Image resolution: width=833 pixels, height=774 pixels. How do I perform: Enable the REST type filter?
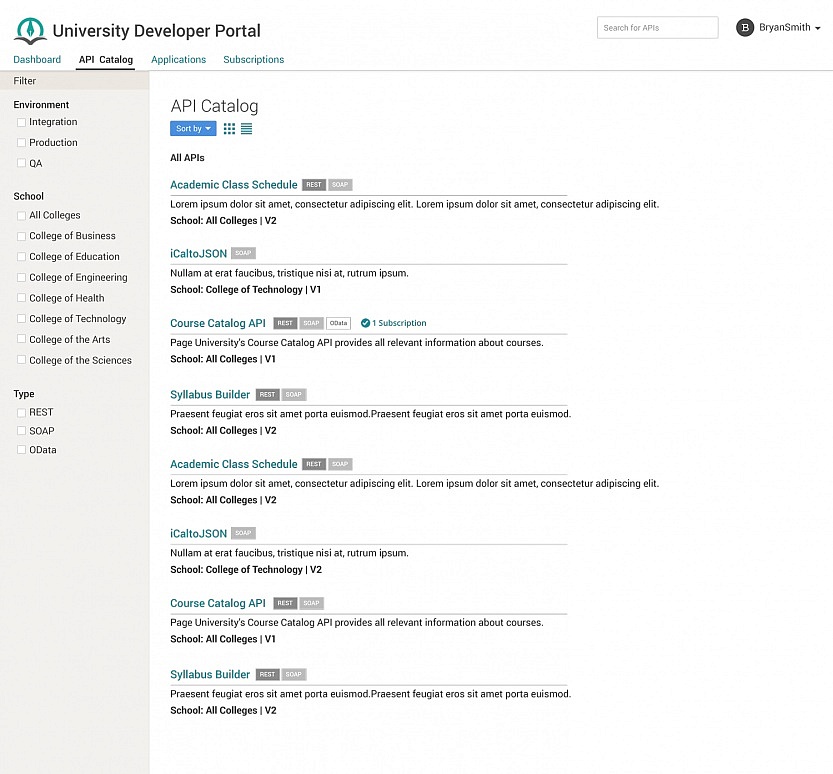(21, 412)
